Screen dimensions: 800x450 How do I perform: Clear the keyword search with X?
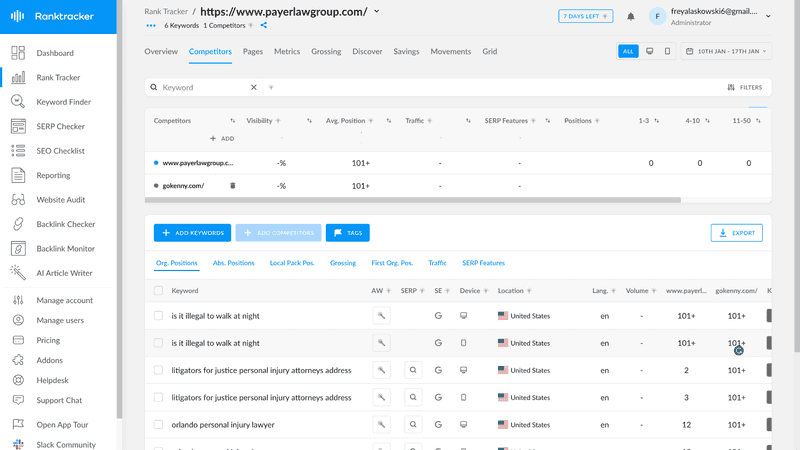click(254, 87)
